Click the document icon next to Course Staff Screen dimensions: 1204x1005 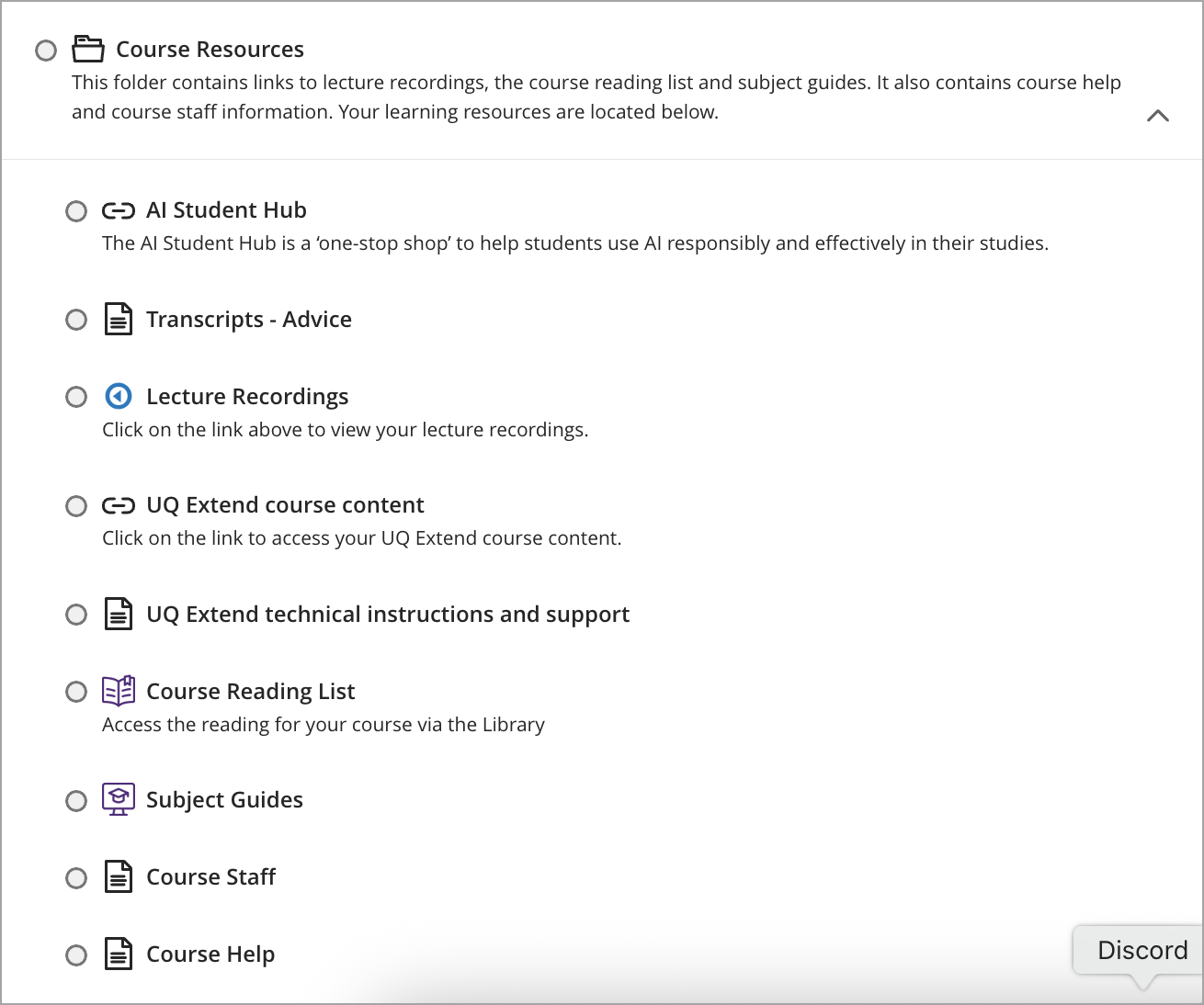[119, 877]
